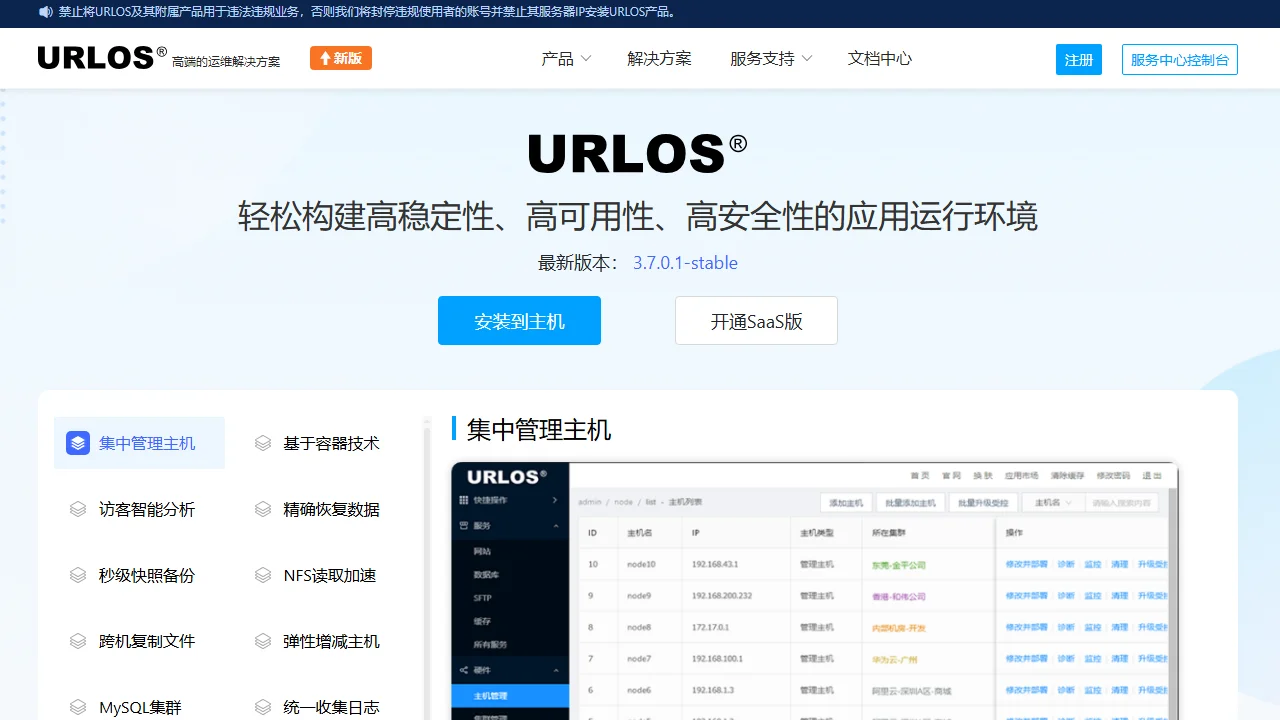
Task: Click the layers icon beside 访客智能分析
Action: pos(78,509)
